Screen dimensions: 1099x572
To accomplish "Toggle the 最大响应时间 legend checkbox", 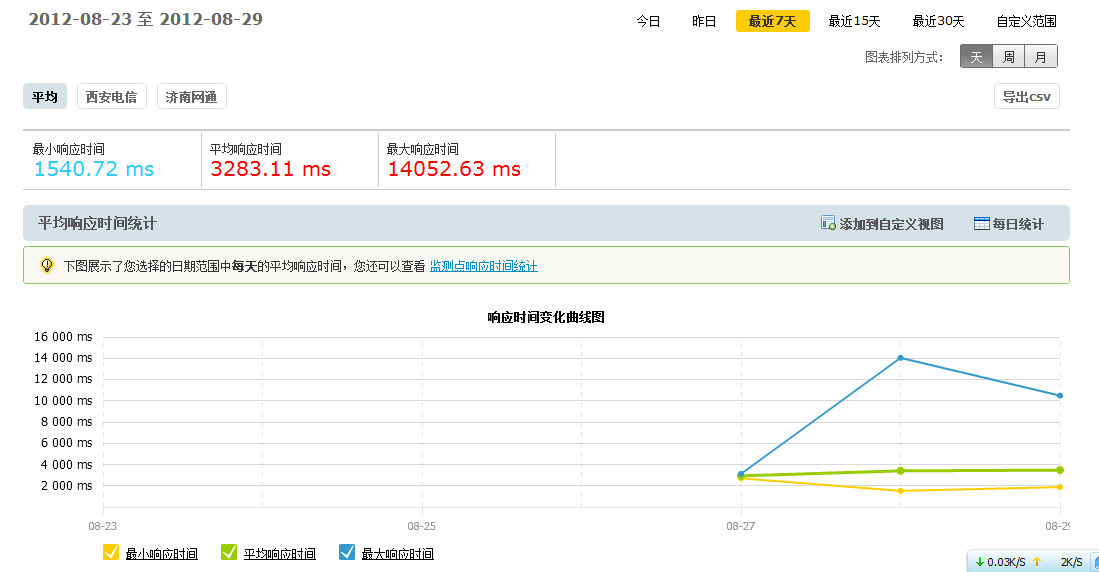I will [347, 552].
